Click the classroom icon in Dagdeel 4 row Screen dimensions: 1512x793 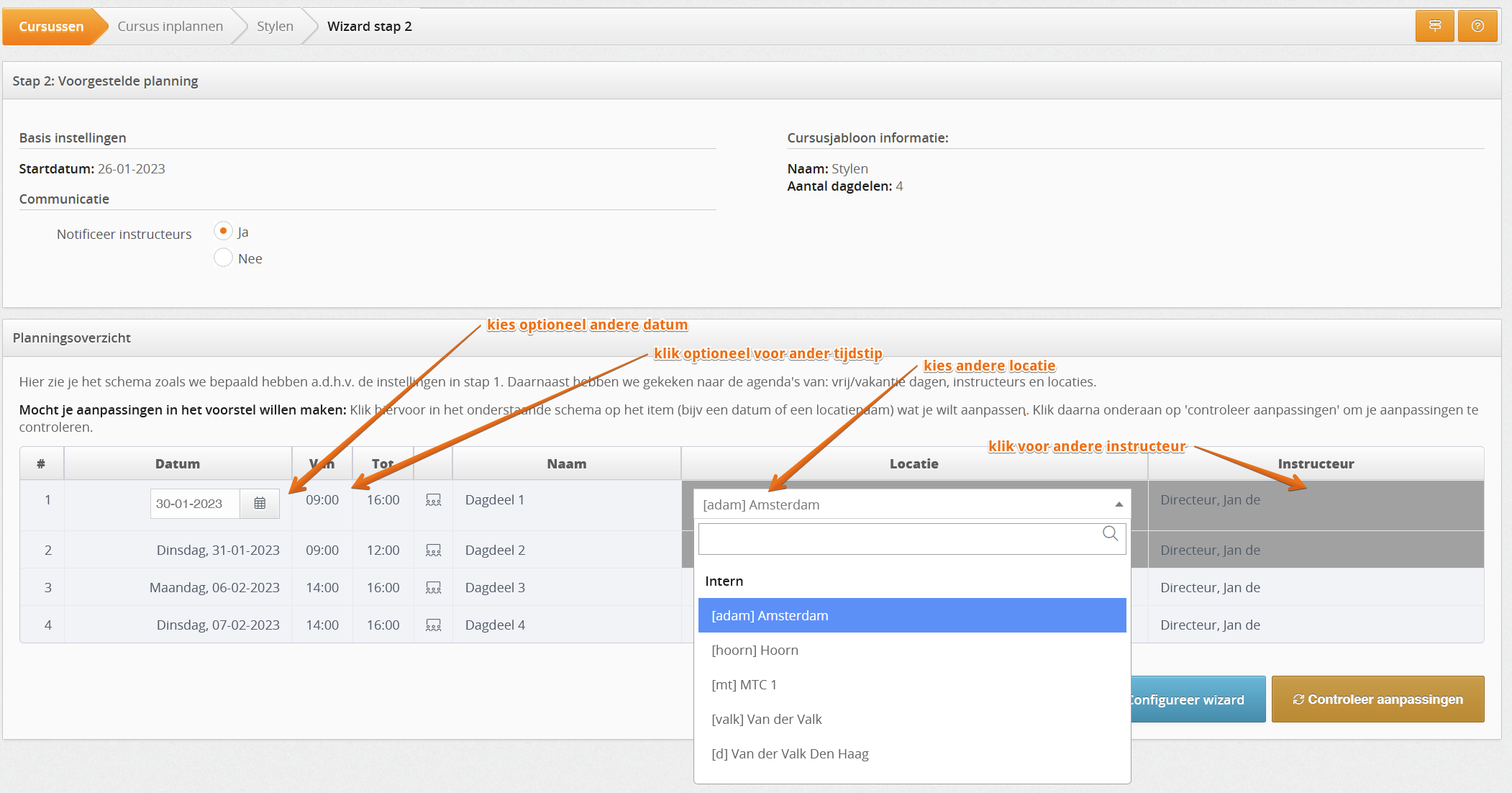(x=433, y=625)
